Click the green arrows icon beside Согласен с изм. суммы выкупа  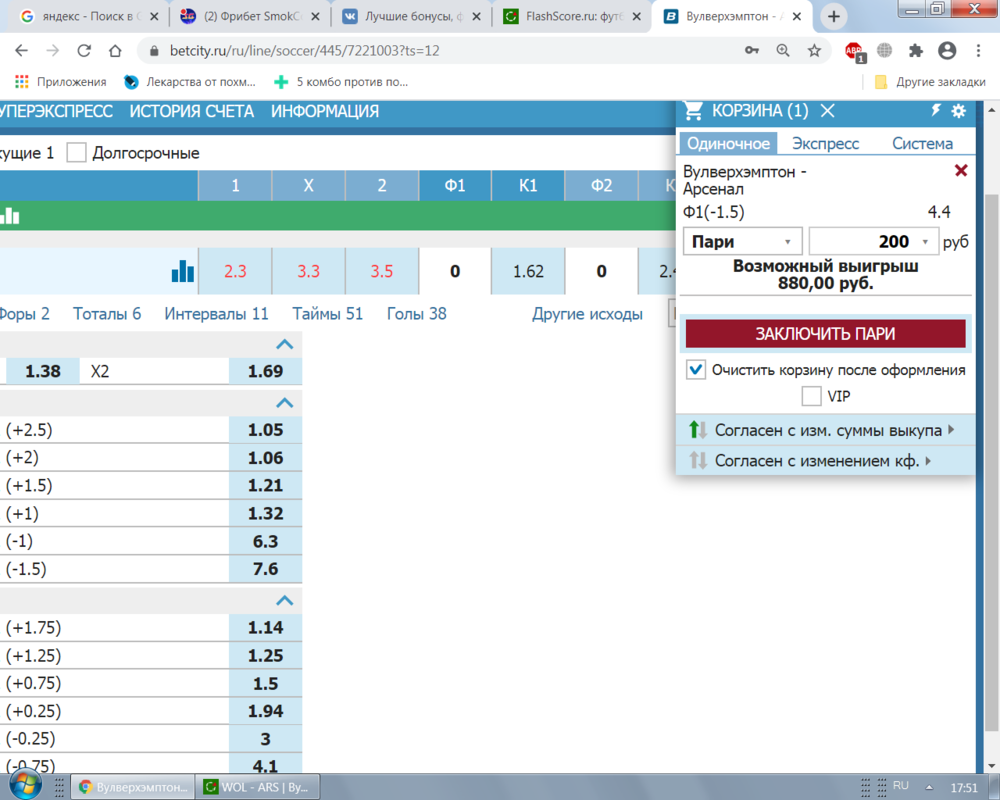pyautogui.click(x=698, y=430)
